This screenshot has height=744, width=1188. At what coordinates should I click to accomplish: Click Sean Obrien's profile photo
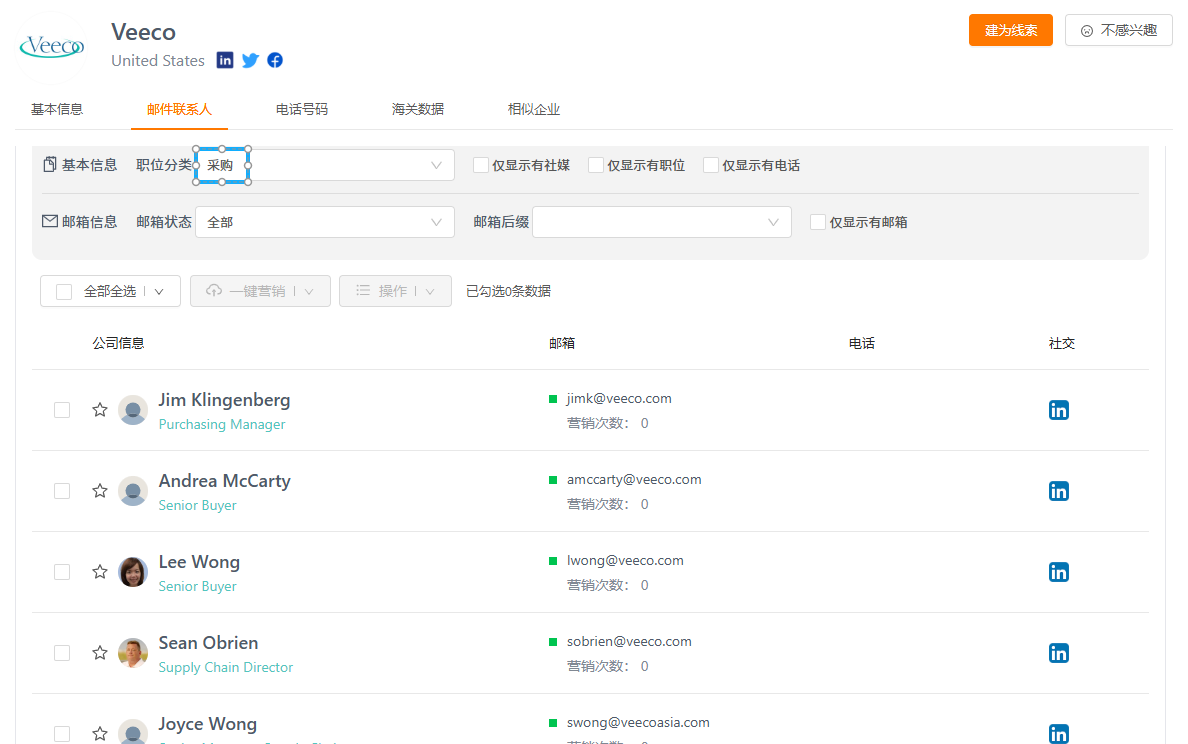133,653
